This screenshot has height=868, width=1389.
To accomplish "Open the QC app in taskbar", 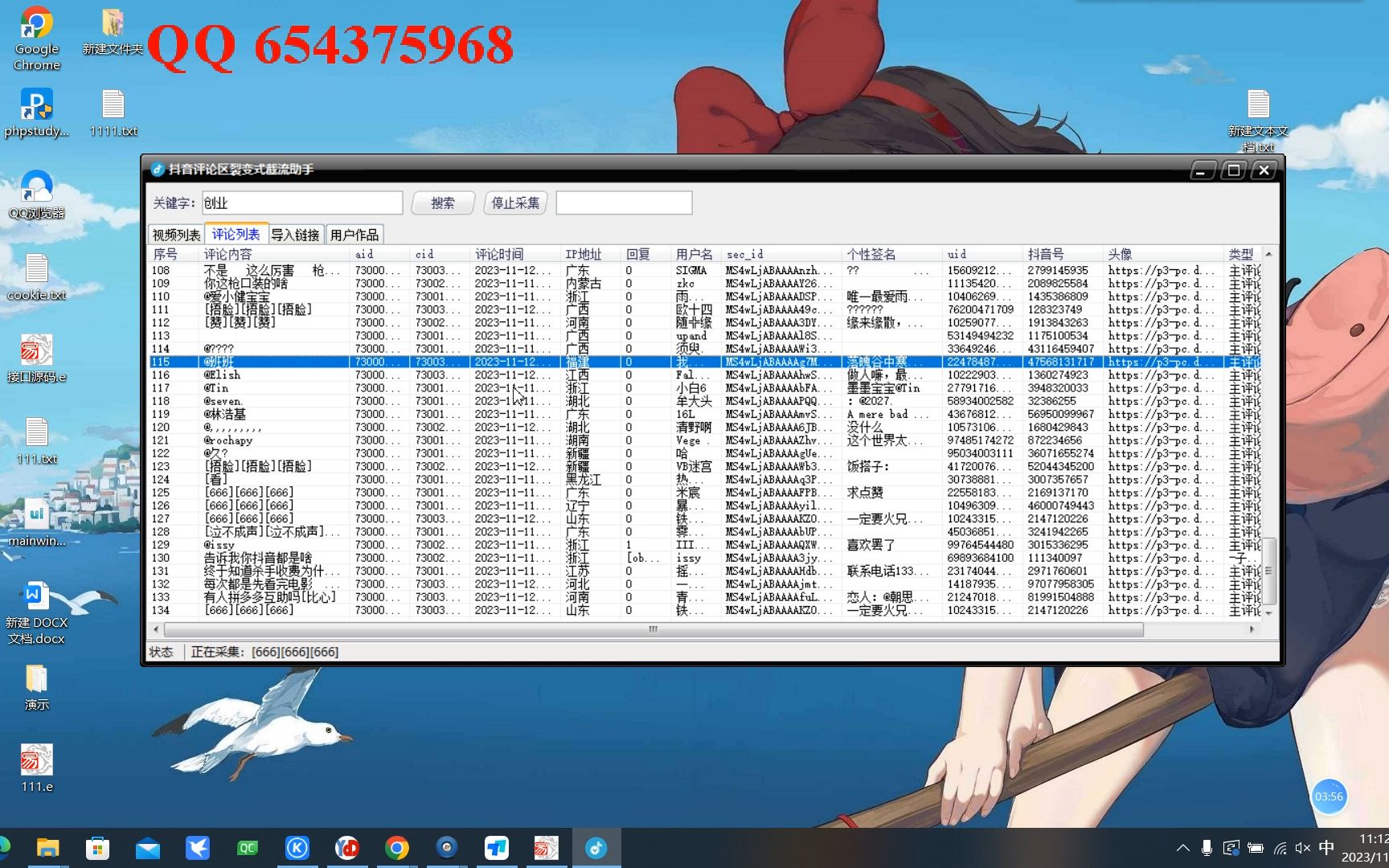I will click(248, 848).
